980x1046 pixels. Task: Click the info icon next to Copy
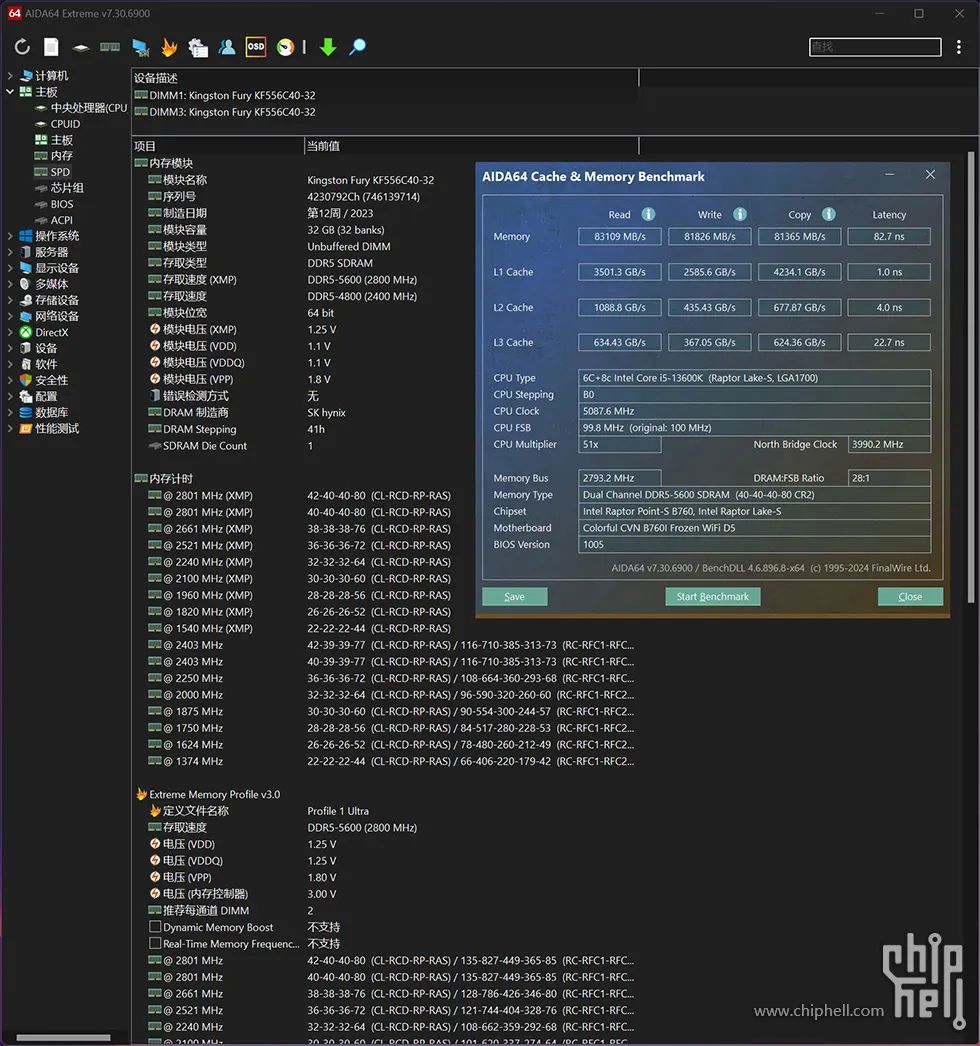point(829,214)
